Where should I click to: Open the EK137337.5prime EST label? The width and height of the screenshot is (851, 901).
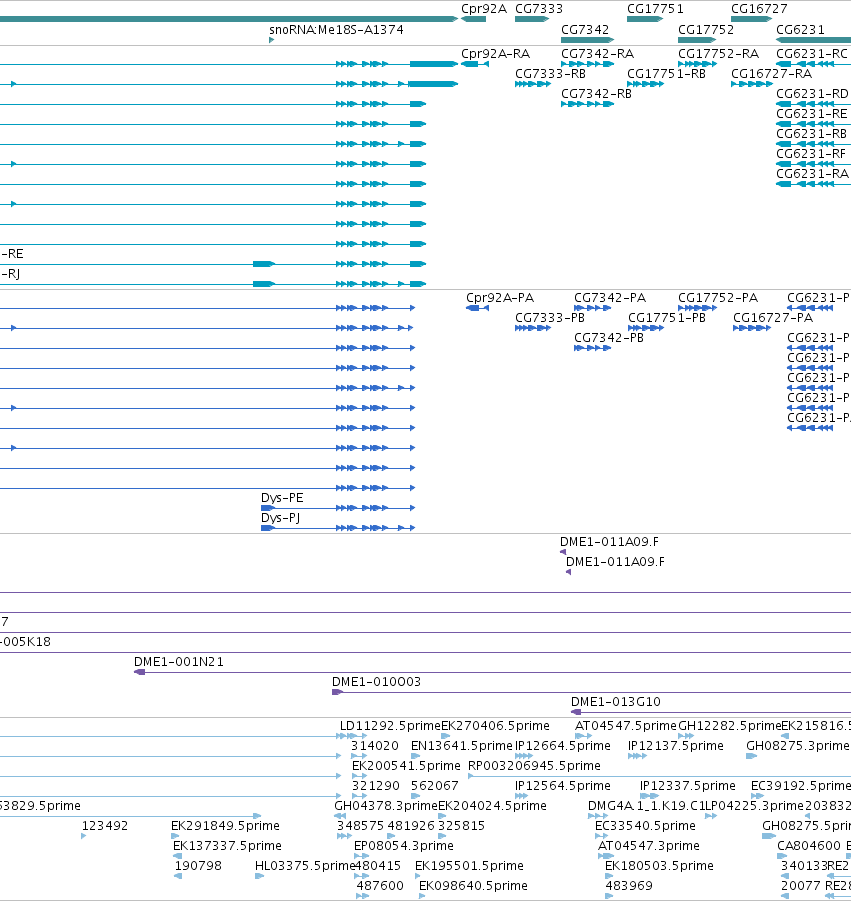point(228,846)
